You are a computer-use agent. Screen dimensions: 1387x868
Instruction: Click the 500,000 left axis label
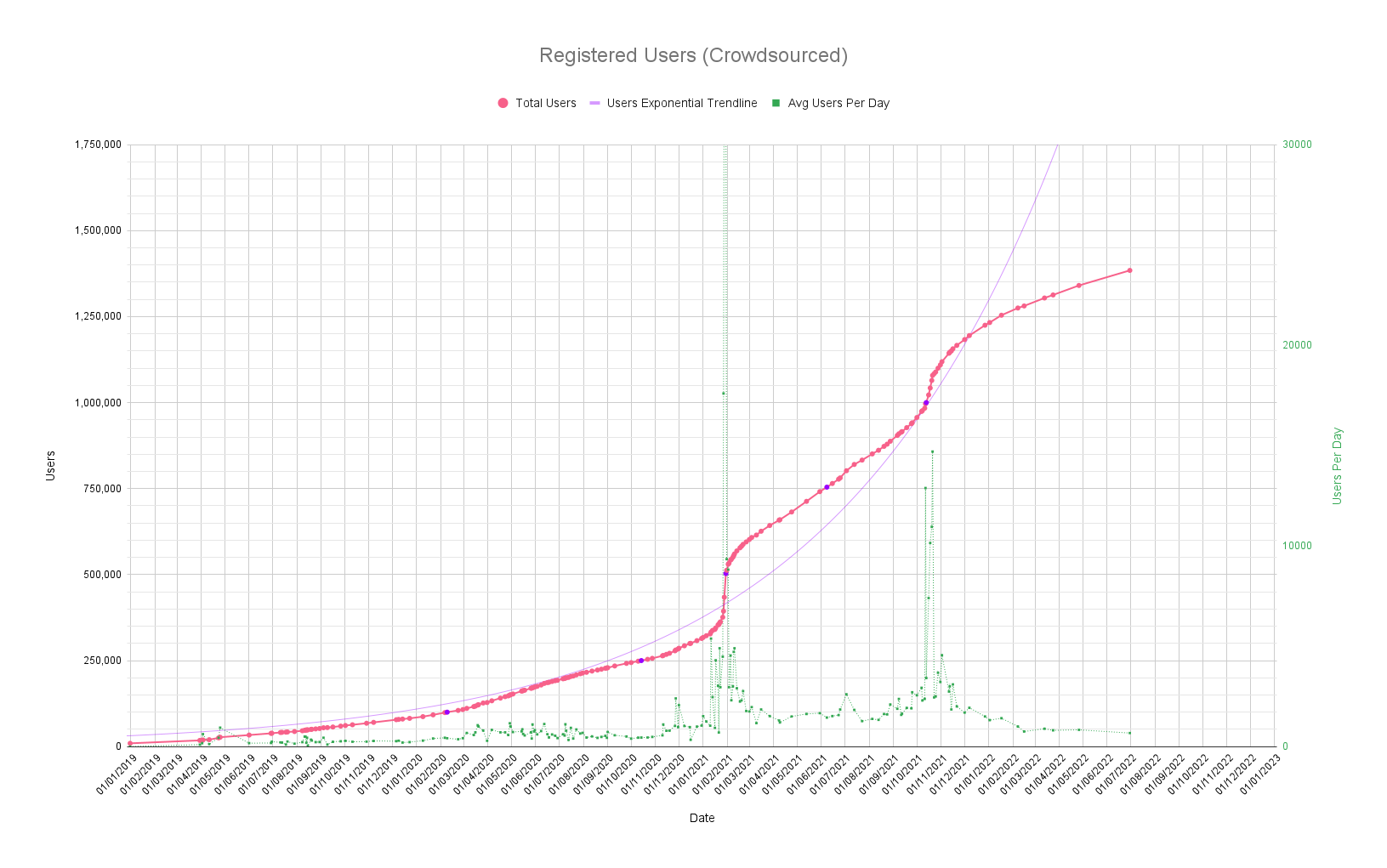[x=102, y=574]
